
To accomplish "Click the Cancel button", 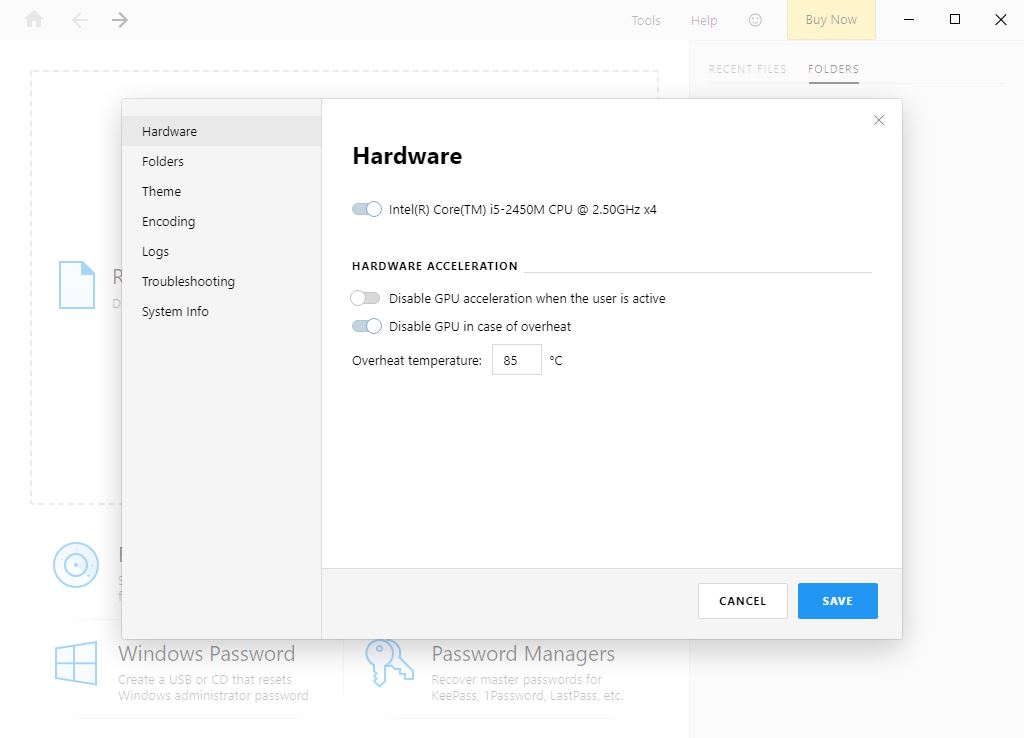I will 743,601.
